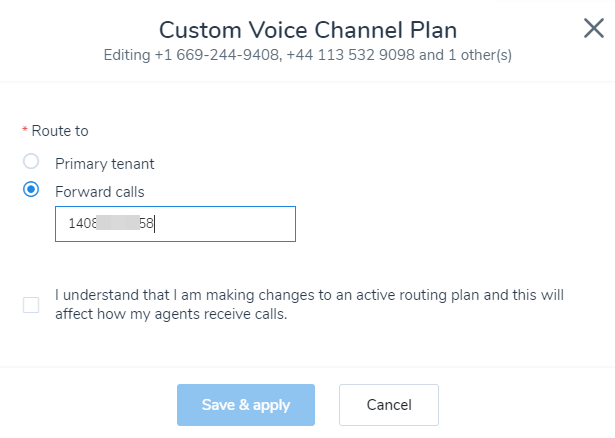The height and width of the screenshot is (438, 615).
Task: Click the +1 669-244-9408 number in subtitle
Action: [218, 55]
